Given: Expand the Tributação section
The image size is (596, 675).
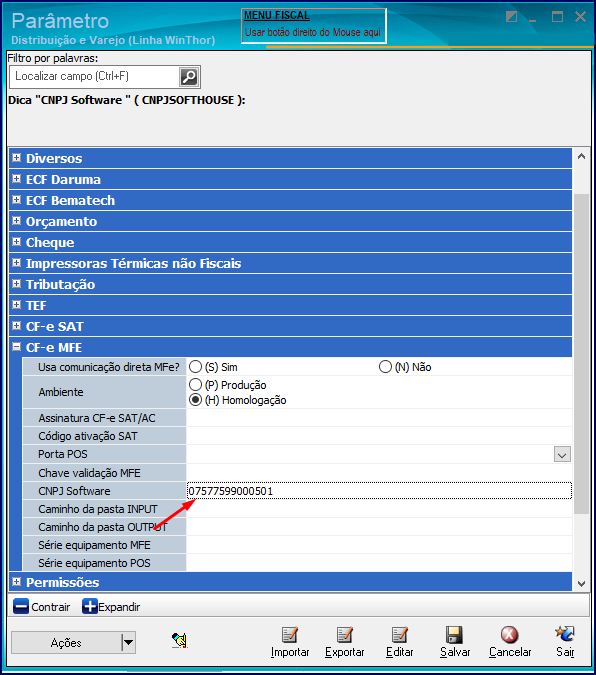Looking at the screenshot, I should [x=16, y=284].
